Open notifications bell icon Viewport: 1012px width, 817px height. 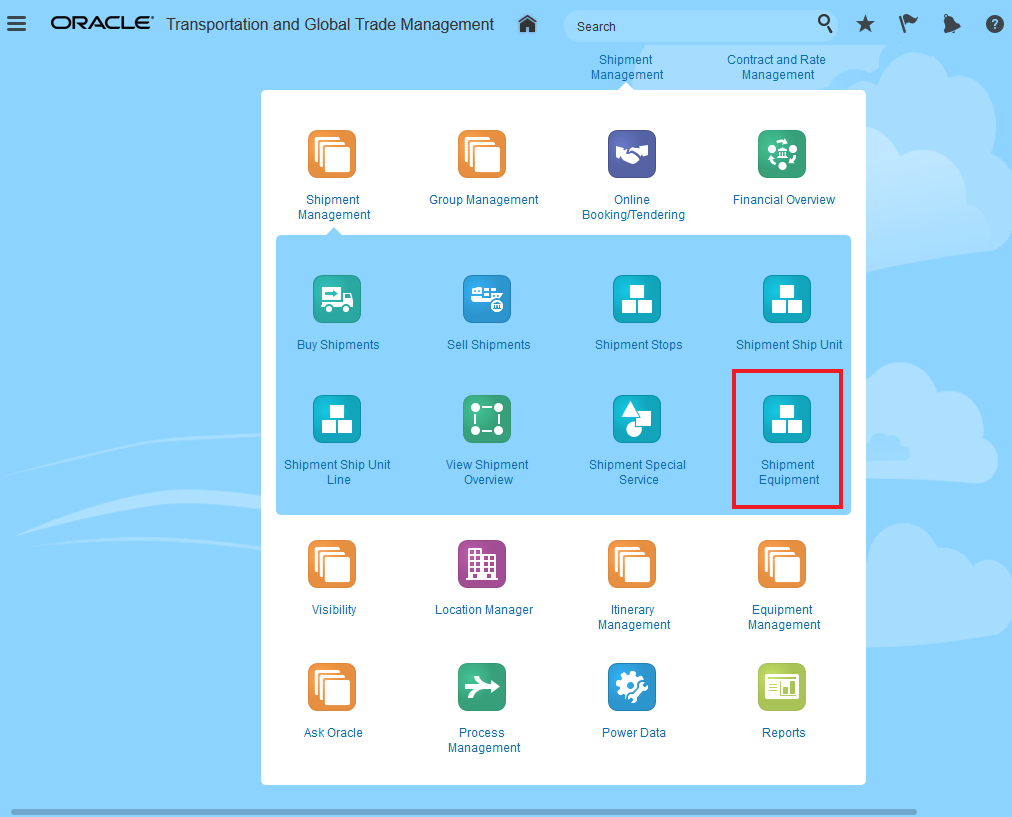(951, 25)
